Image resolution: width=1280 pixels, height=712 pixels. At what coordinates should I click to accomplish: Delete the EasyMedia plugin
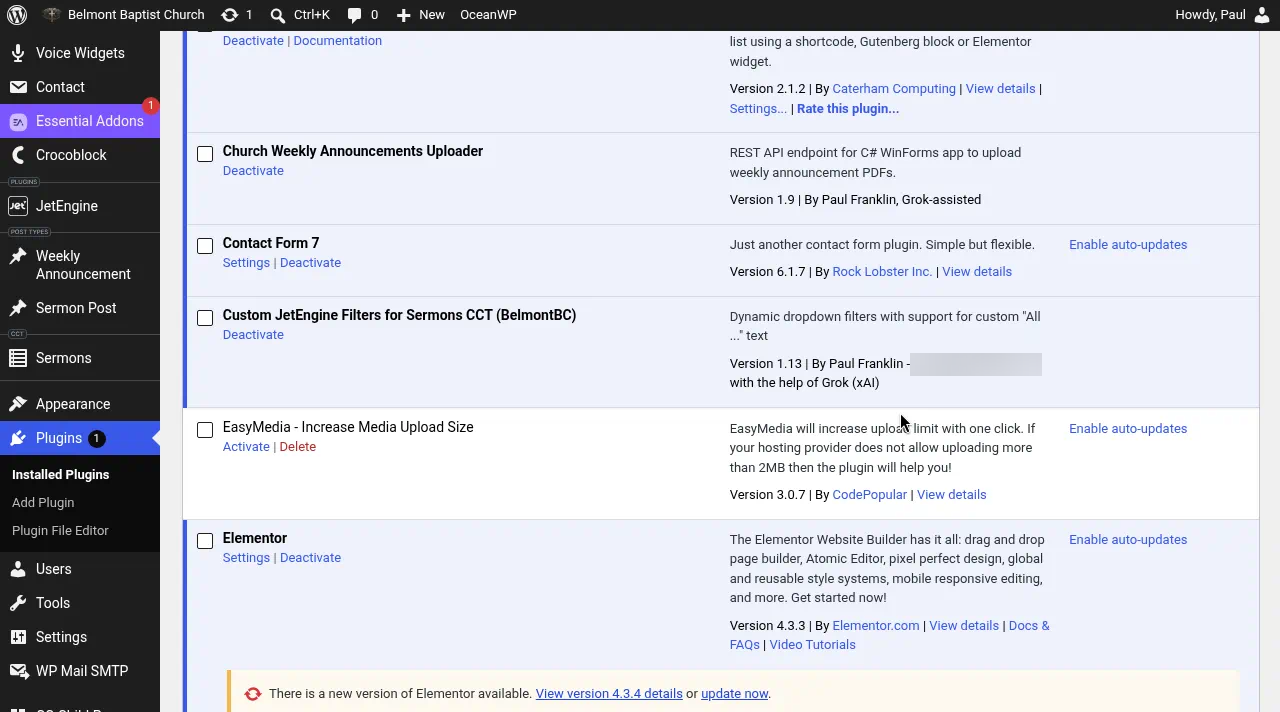click(297, 447)
